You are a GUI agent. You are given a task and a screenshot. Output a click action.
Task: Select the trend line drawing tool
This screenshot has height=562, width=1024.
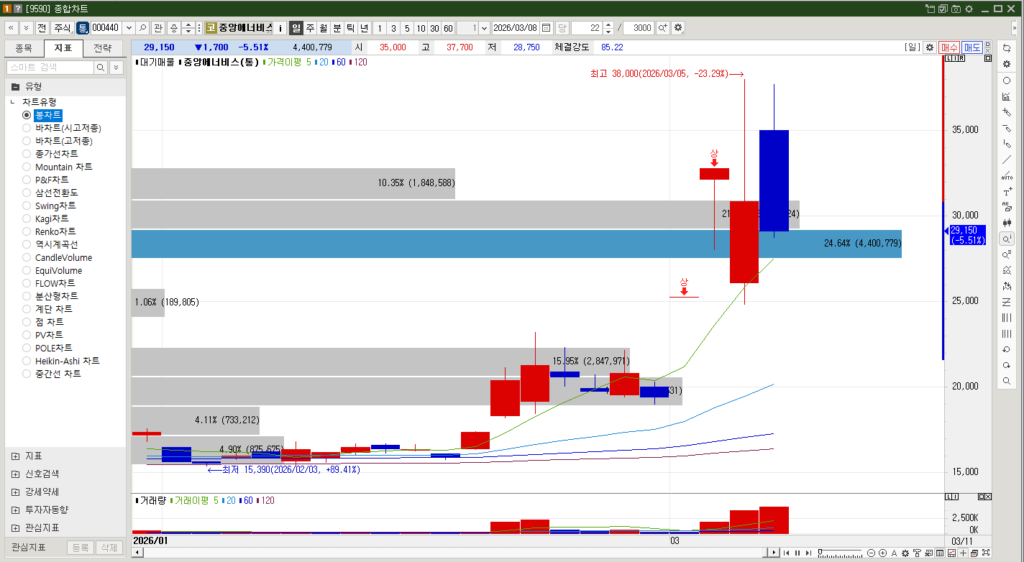tap(1006, 159)
